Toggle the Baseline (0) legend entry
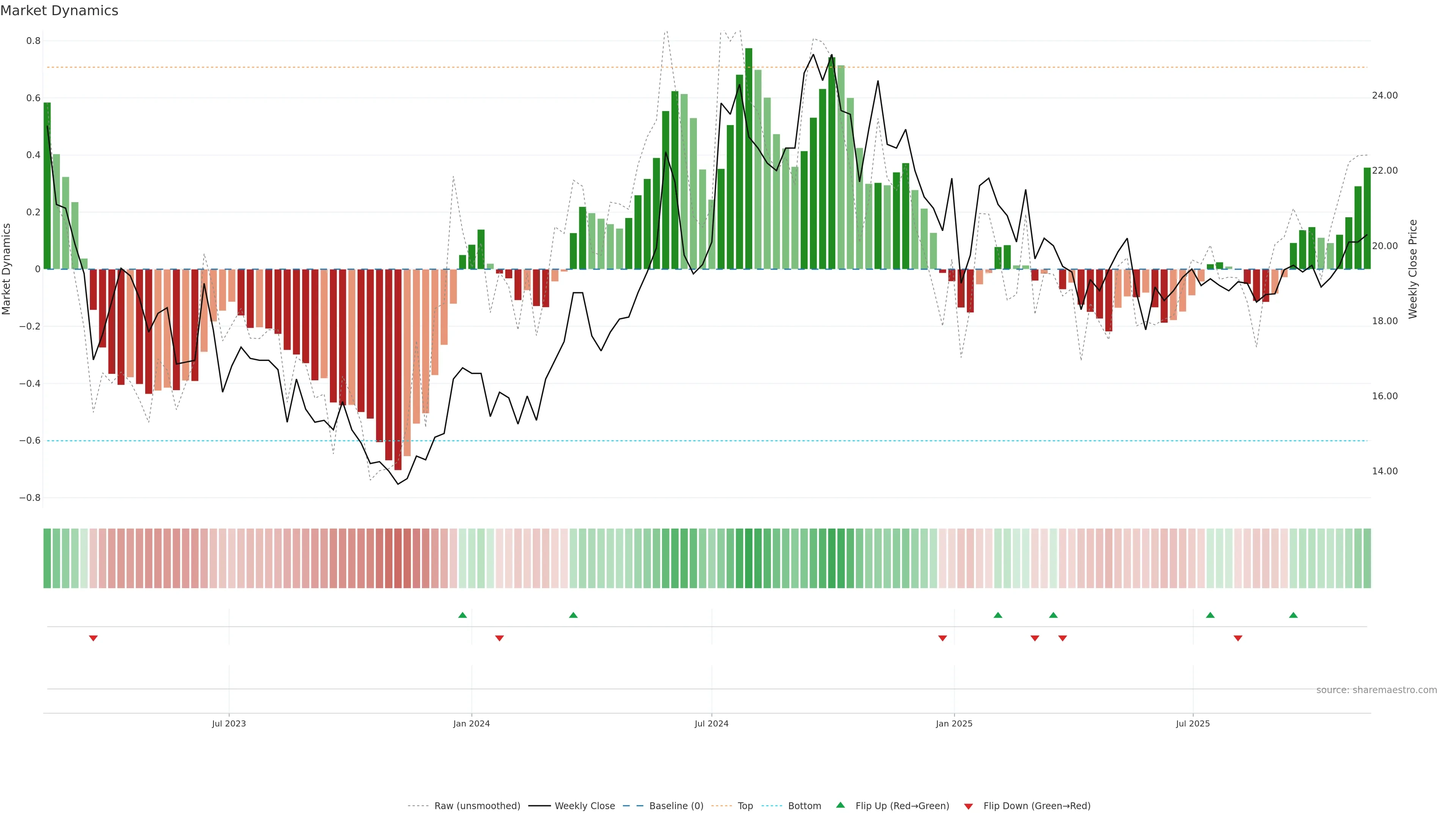 click(676, 806)
